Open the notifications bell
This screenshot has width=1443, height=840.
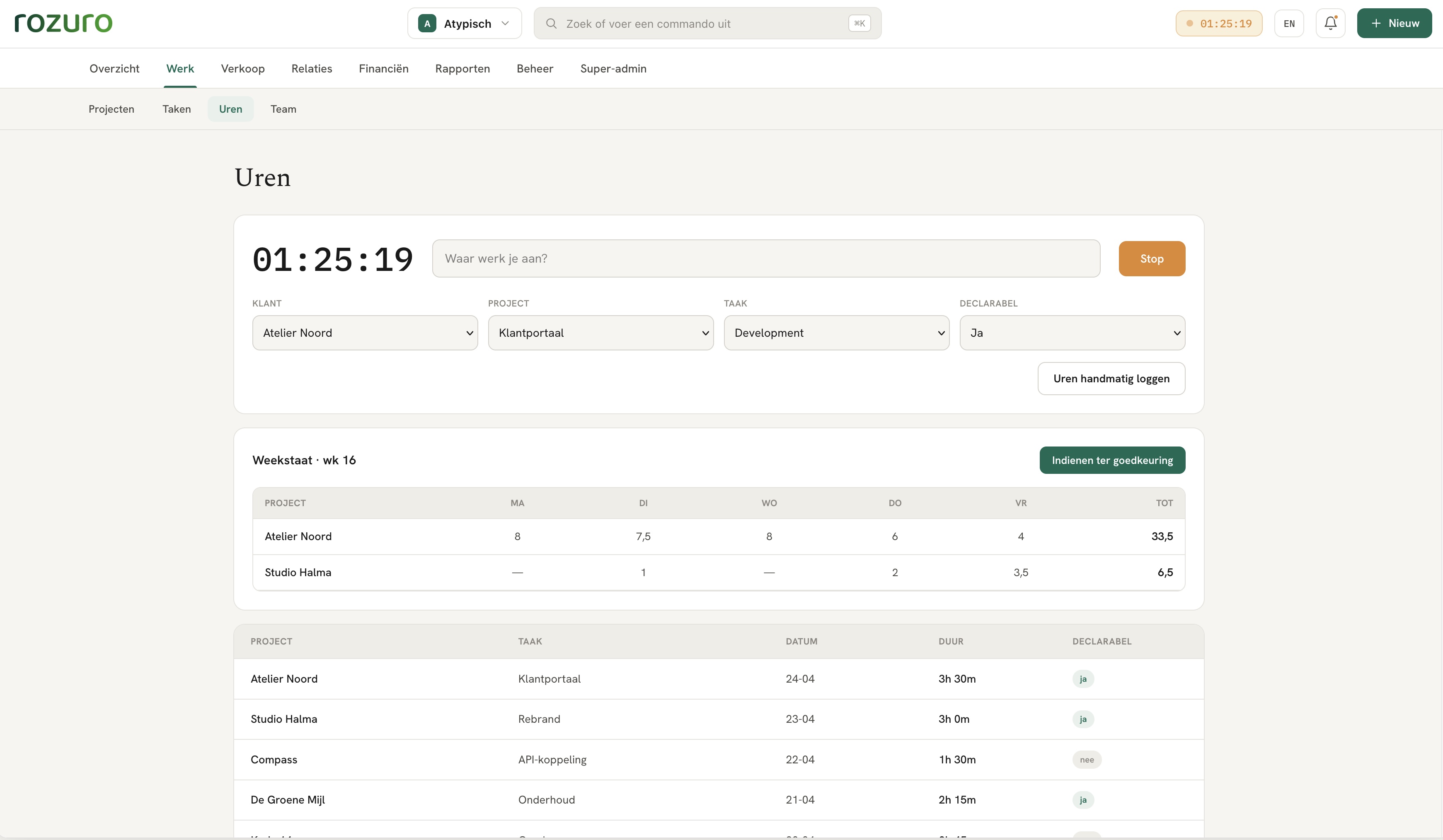1330,24
